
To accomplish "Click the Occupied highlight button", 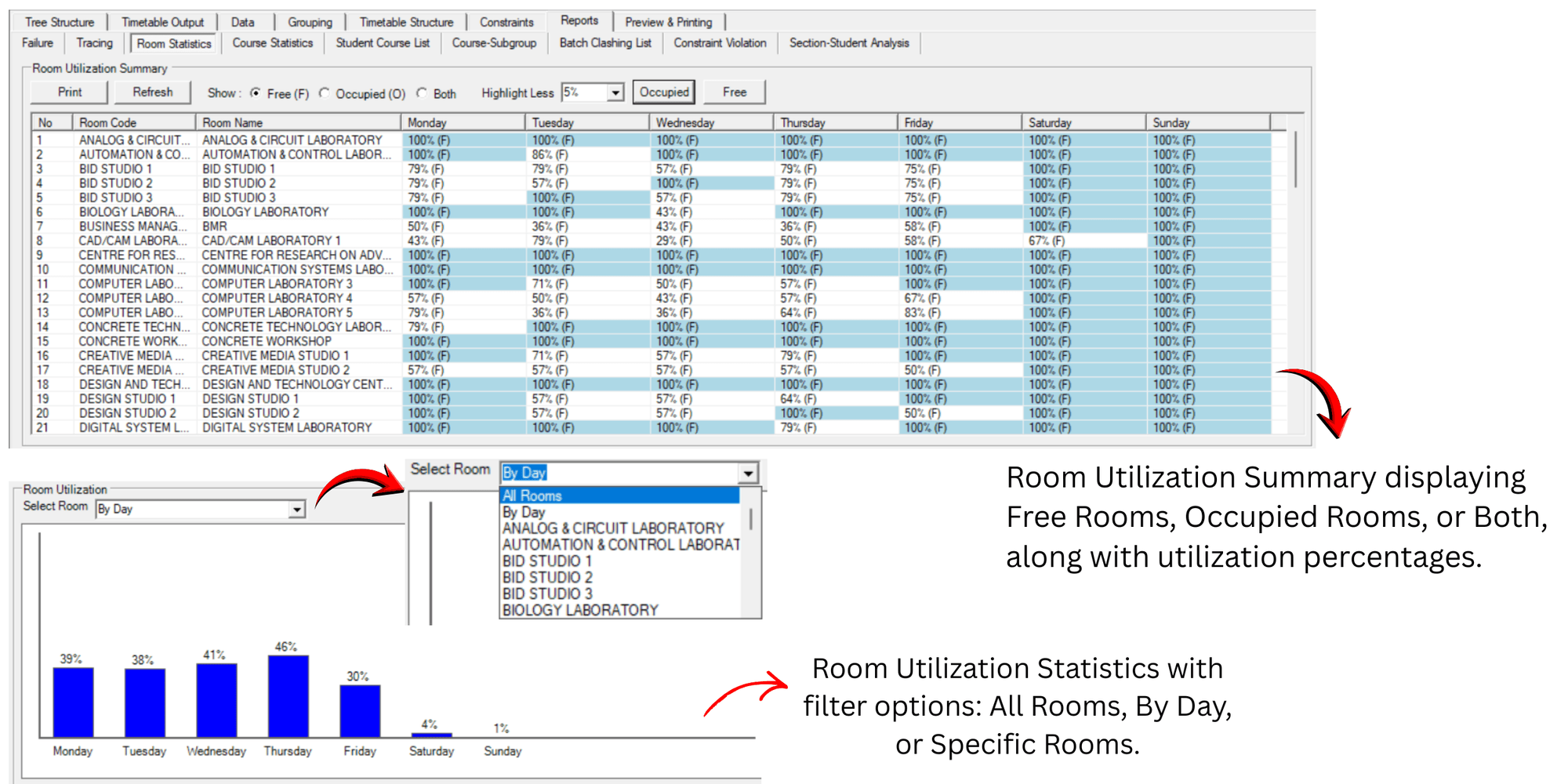I will pyautogui.click(x=664, y=92).
